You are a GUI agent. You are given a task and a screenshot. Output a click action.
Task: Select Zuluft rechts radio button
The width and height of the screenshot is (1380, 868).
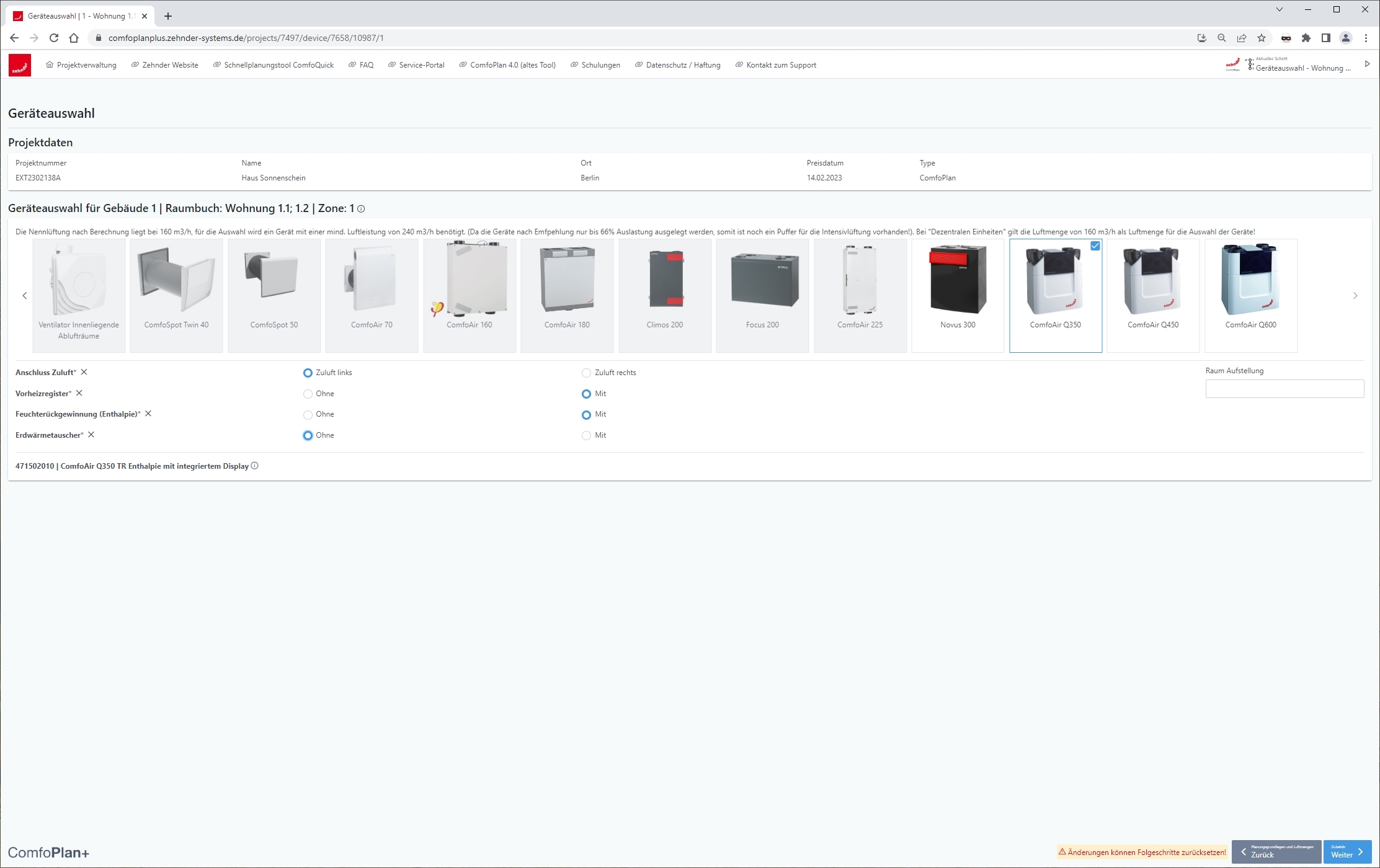tap(586, 373)
